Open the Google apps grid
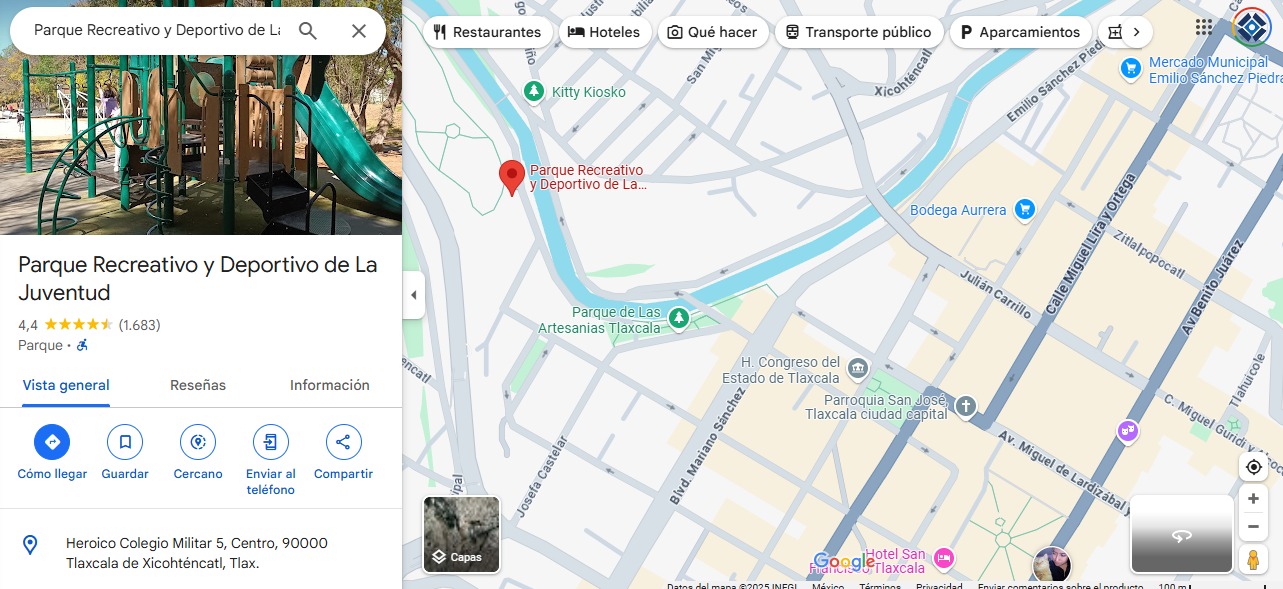The image size is (1283, 589). 1204,27
